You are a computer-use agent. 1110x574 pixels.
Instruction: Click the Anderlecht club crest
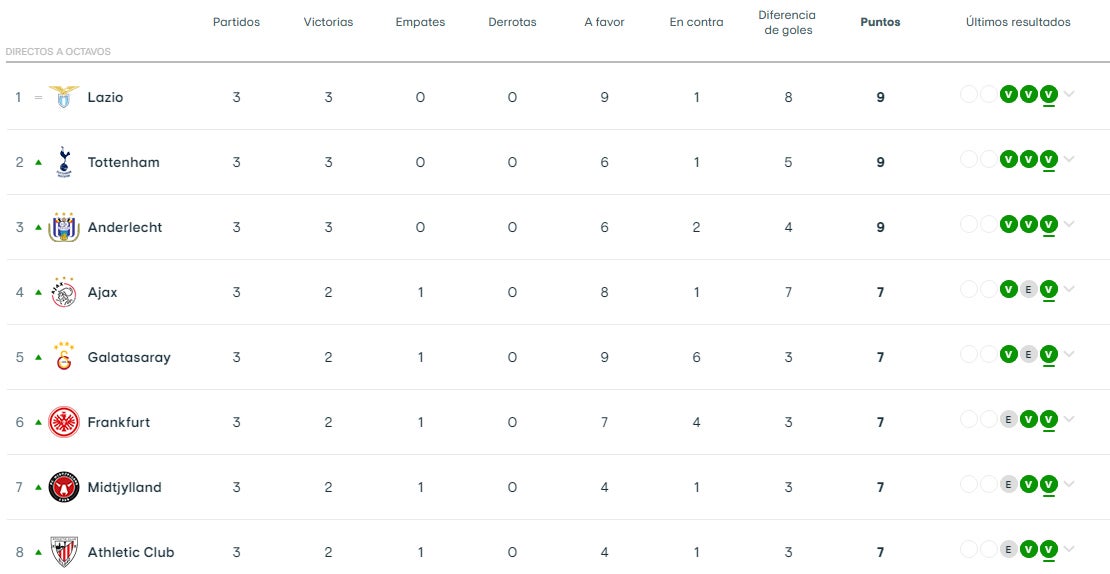tap(64, 227)
